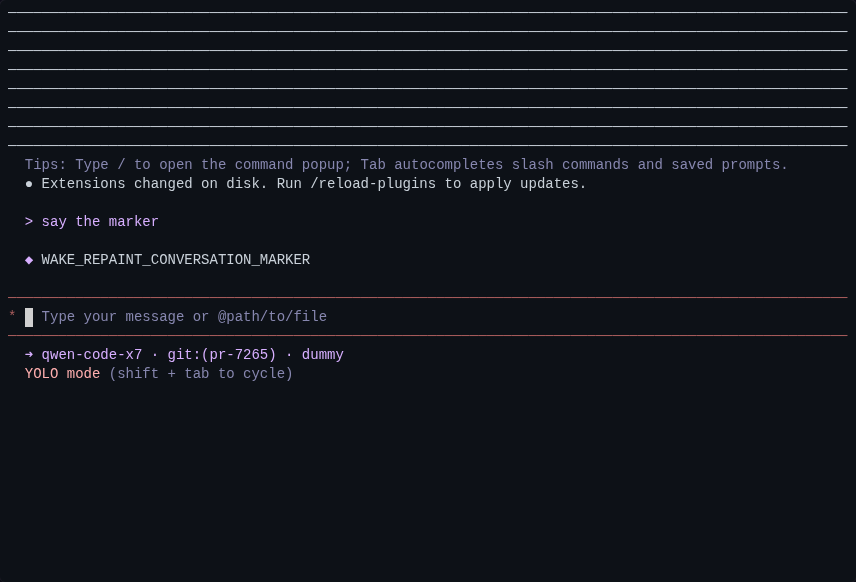Click the git:(pr-7265) branch label
This screenshot has width=856, height=582.
[x=222, y=355]
